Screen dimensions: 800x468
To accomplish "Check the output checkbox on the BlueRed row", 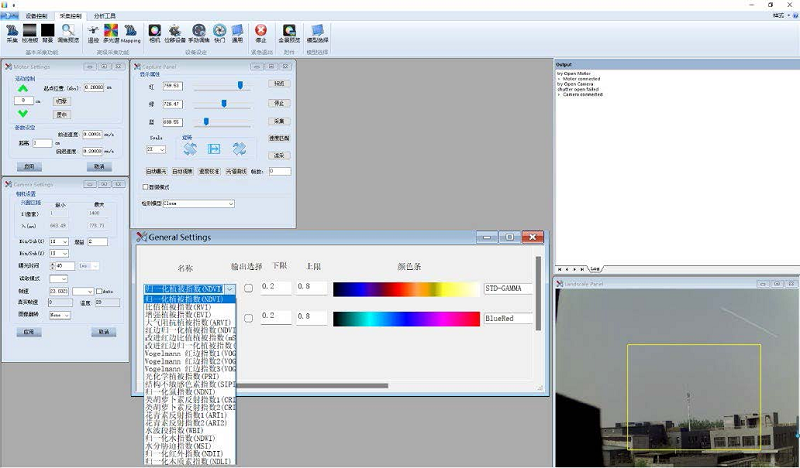I will point(249,318).
